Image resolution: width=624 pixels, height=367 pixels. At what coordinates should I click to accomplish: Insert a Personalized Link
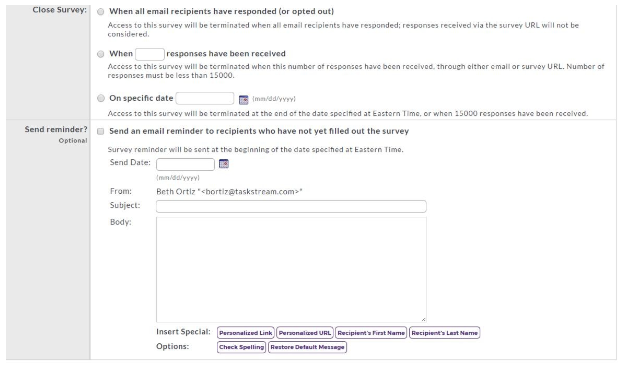coord(246,333)
